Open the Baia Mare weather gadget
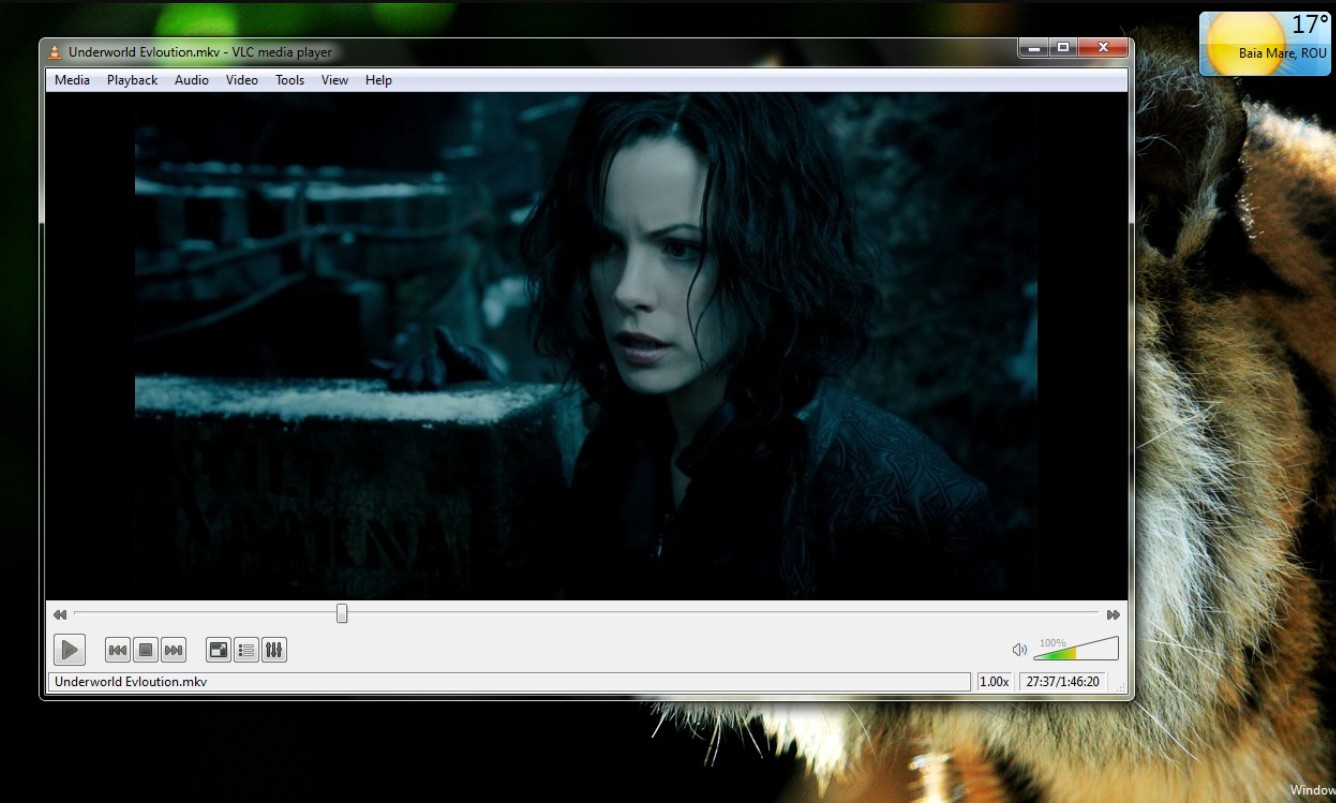This screenshot has height=803, width=1336. point(1265,44)
